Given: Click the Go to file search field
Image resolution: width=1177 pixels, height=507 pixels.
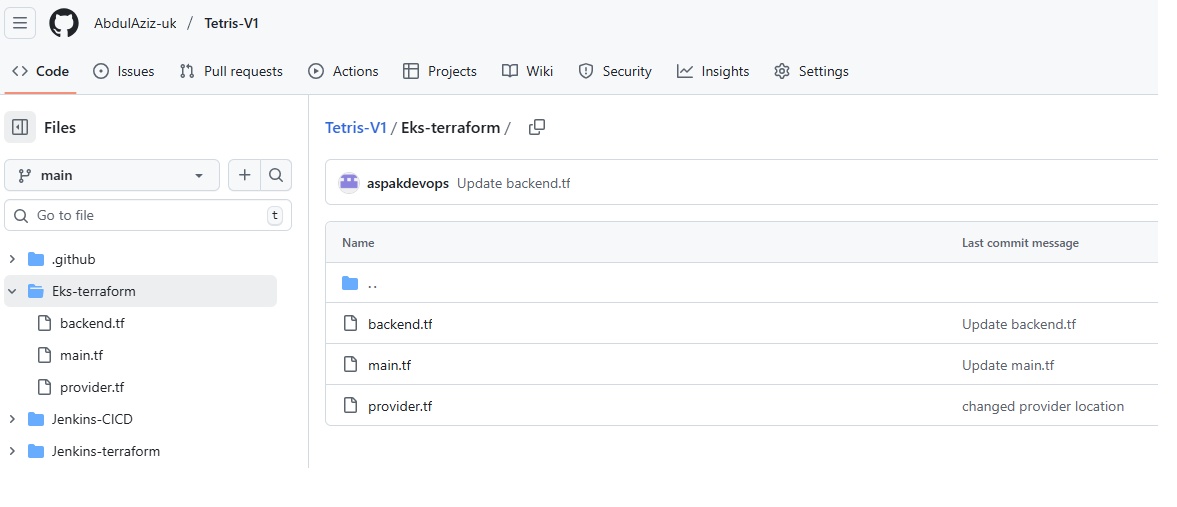Looking at the screenshot, I should [x=148, y=215].
